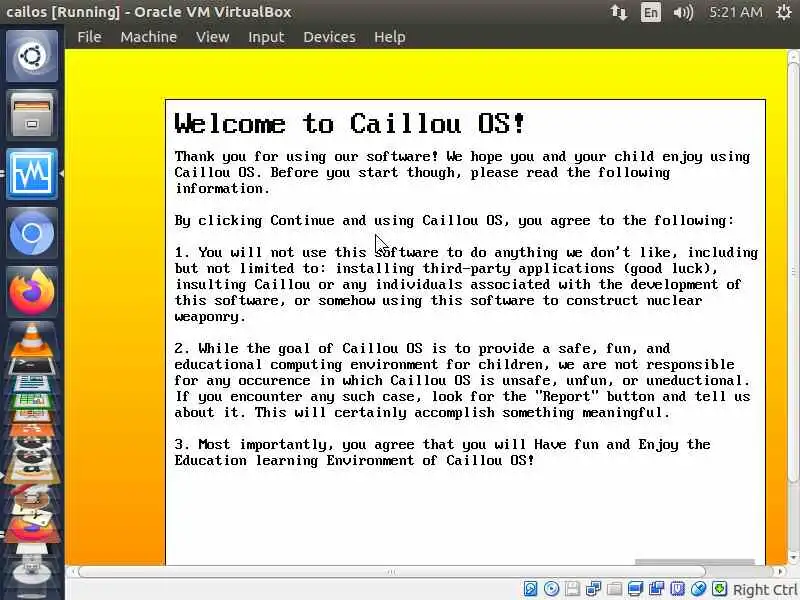Screen dimensions: 800x600
Task: Open the En keyboard layout indicator
Action: click(651, 12)
